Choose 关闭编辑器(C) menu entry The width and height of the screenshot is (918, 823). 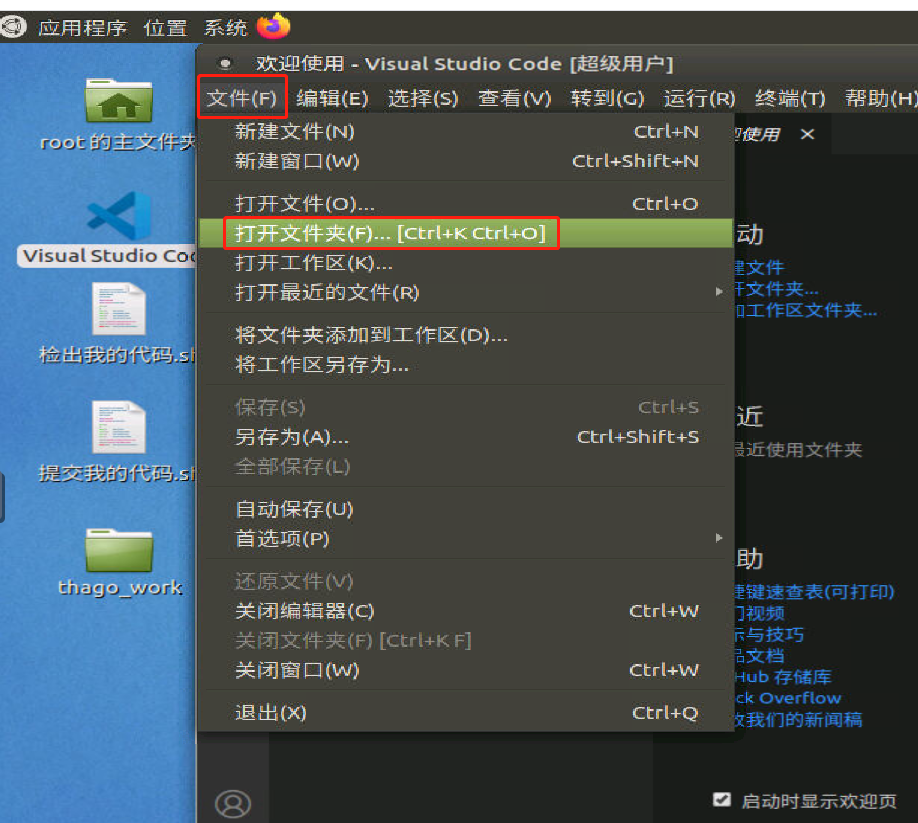[465, 611]
